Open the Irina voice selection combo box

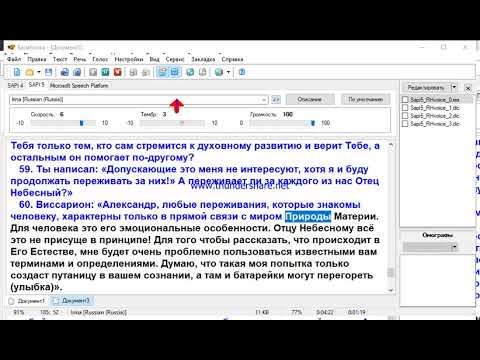click(139, 99)
